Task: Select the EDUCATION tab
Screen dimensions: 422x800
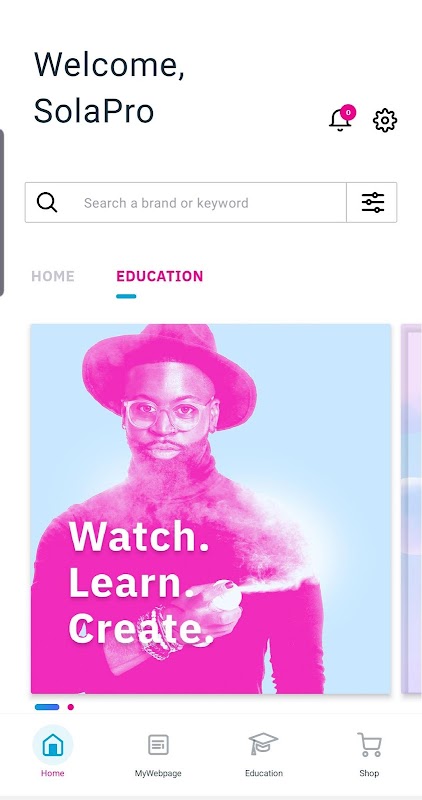Action: point(160,276)
